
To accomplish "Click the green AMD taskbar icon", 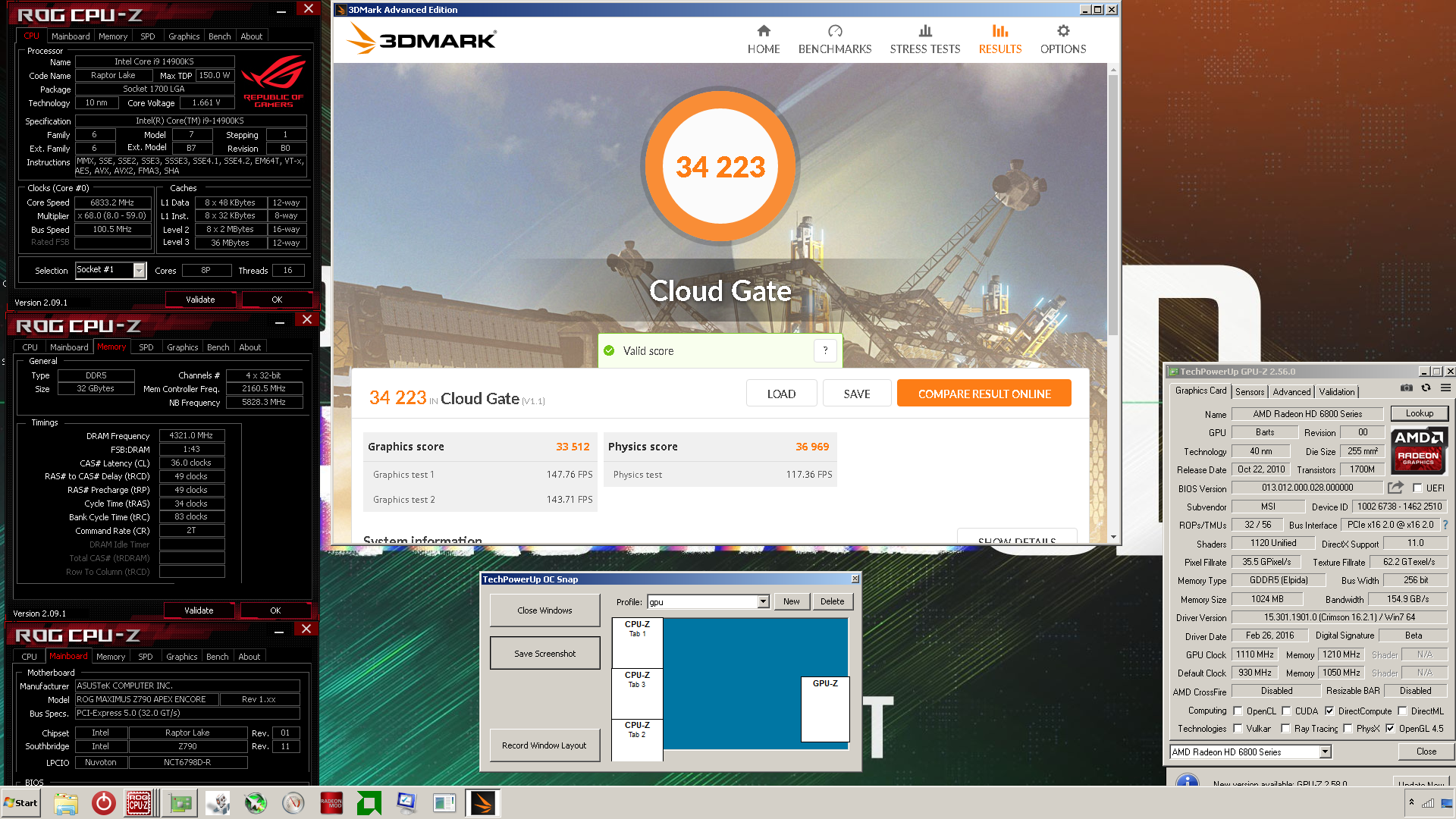I will coord(369,803).
